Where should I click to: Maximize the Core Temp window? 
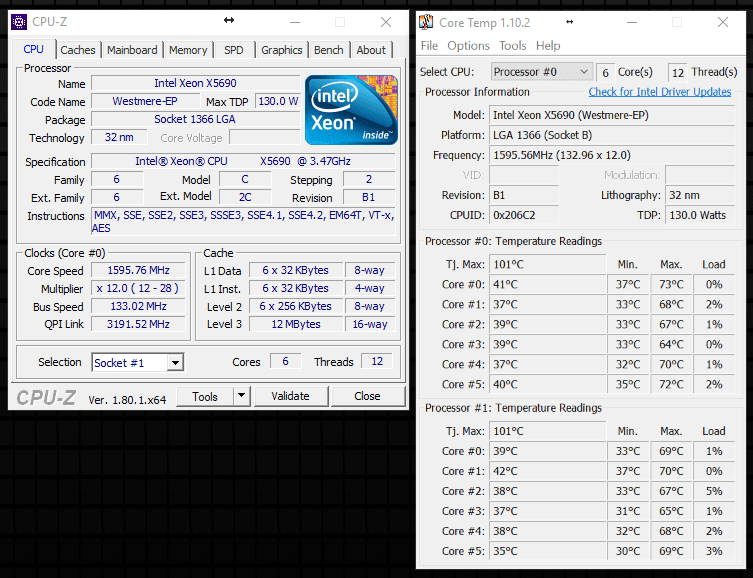tap(677, 23)
